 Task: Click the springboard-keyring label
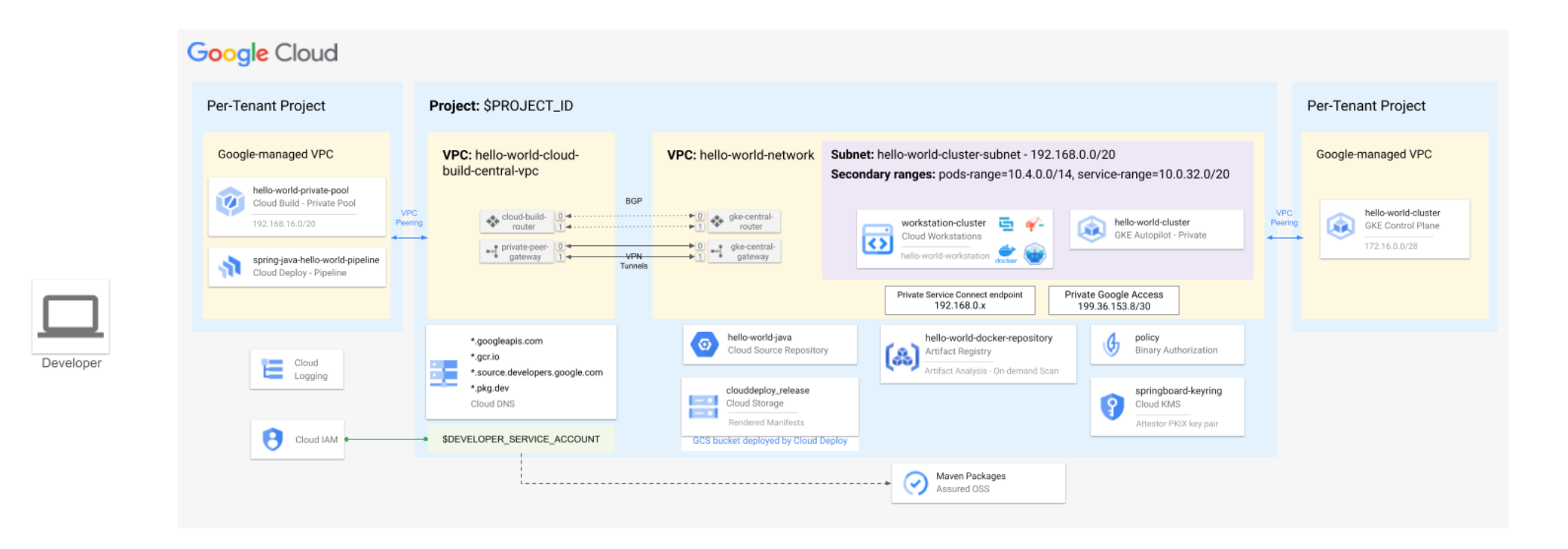(1179, 391)
